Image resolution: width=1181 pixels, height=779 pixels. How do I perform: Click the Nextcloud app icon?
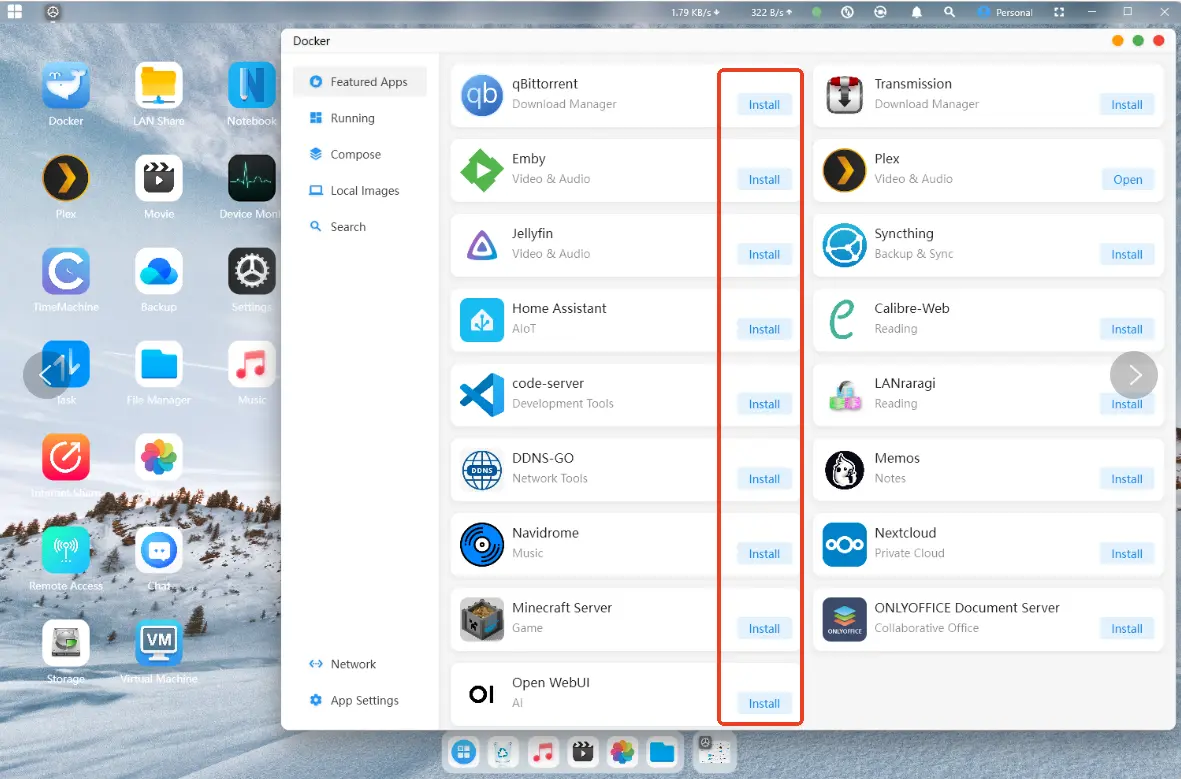844,545
